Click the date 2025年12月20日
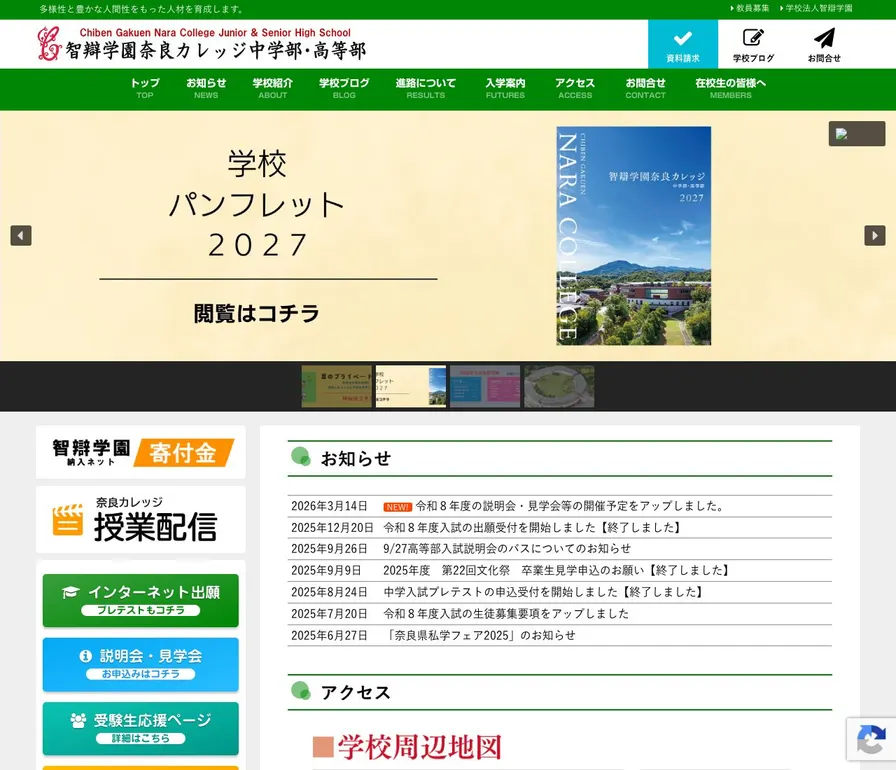The width and height of the screenshot is (896, 770). click(x=332, y=527)
